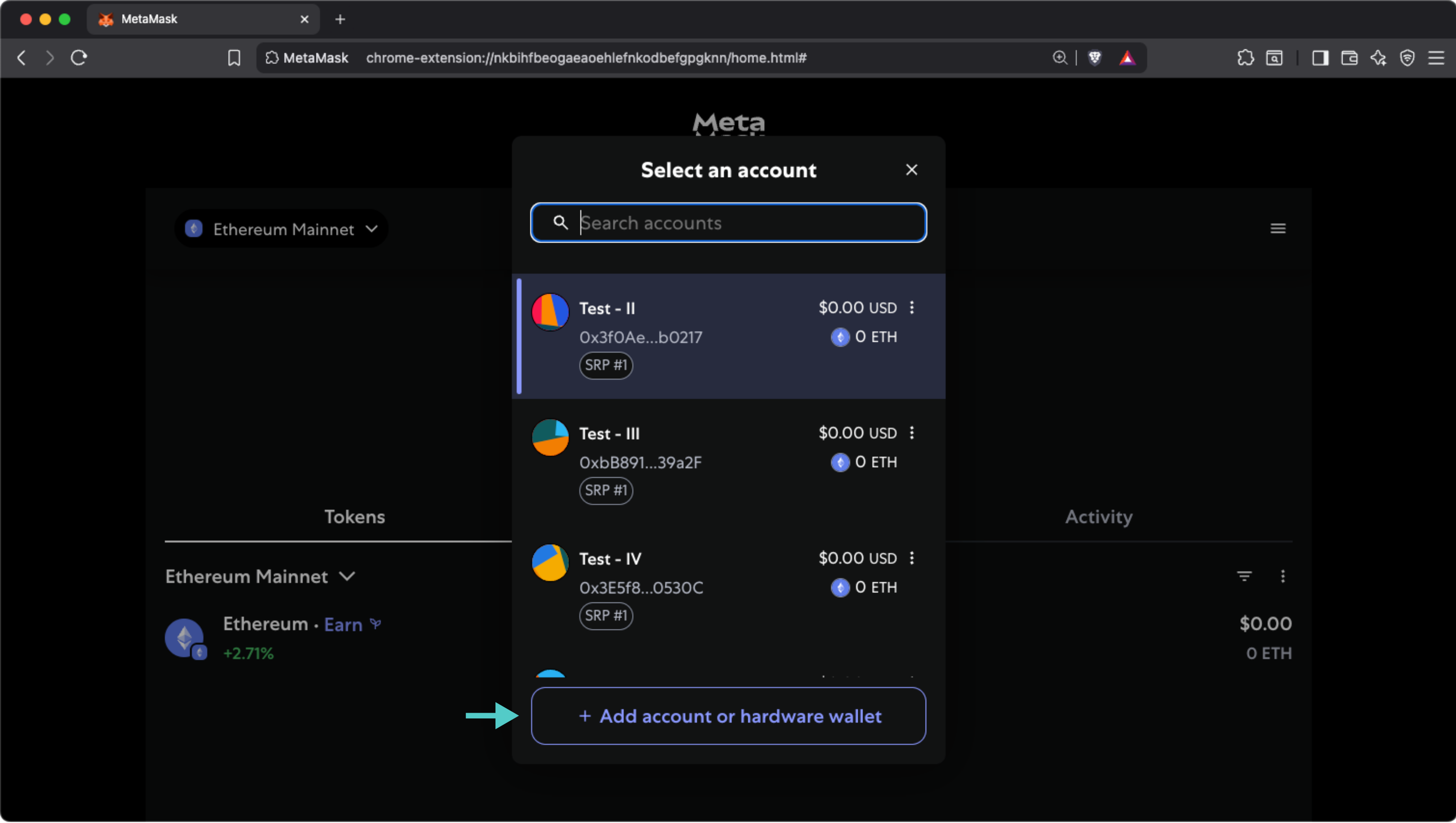Open a new browser tab

click(340, 19)
